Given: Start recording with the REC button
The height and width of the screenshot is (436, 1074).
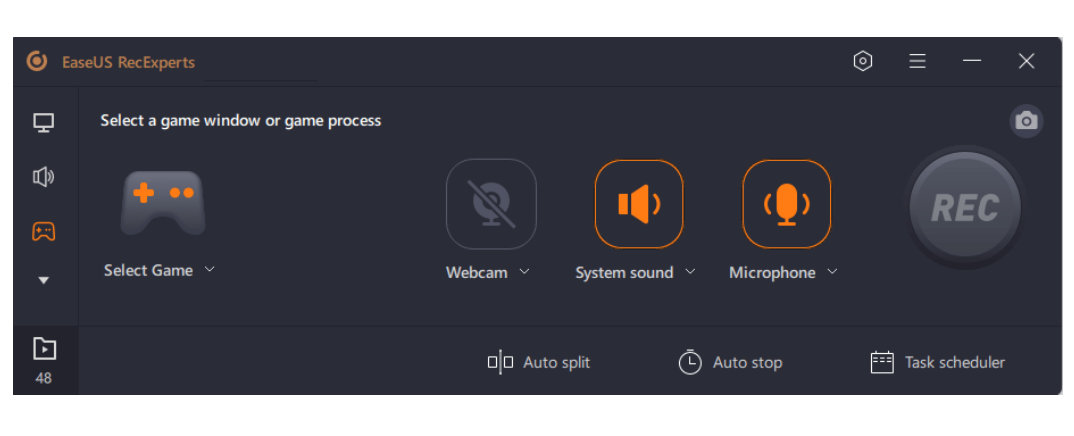Looking at the screenshot, I should 965,208.
